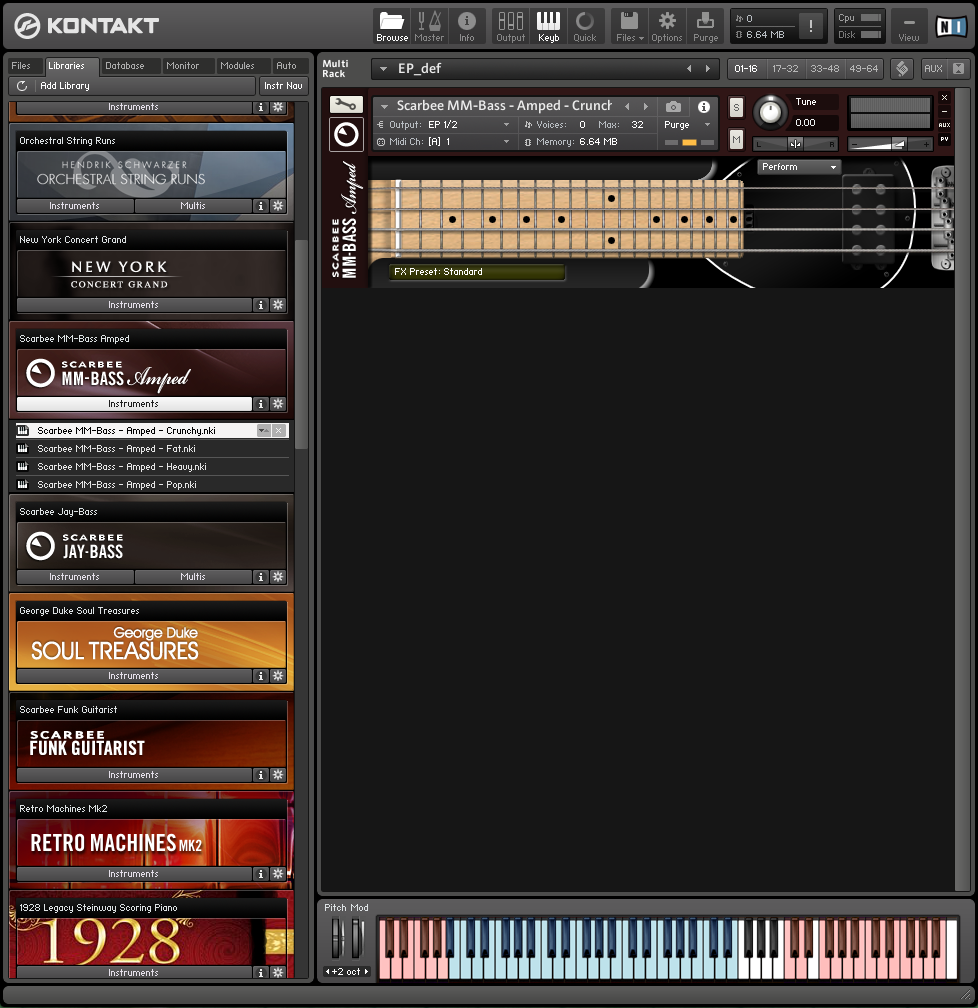This screenshot has height=1008, width=978.
Task: Switch rack page to 33-48
Action: (x=824, y=69)
